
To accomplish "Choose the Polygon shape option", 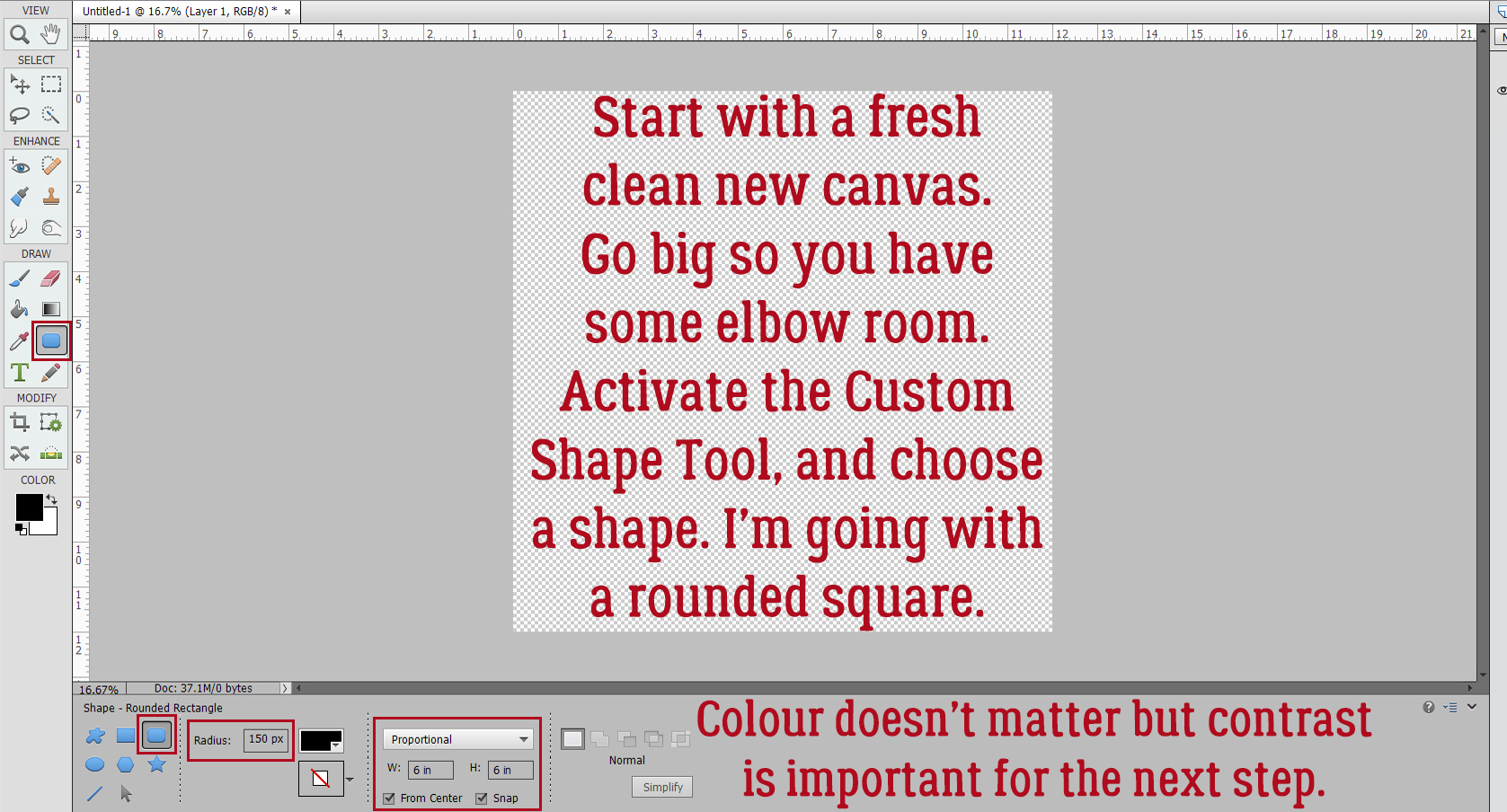I will click(x=126, y=765).
